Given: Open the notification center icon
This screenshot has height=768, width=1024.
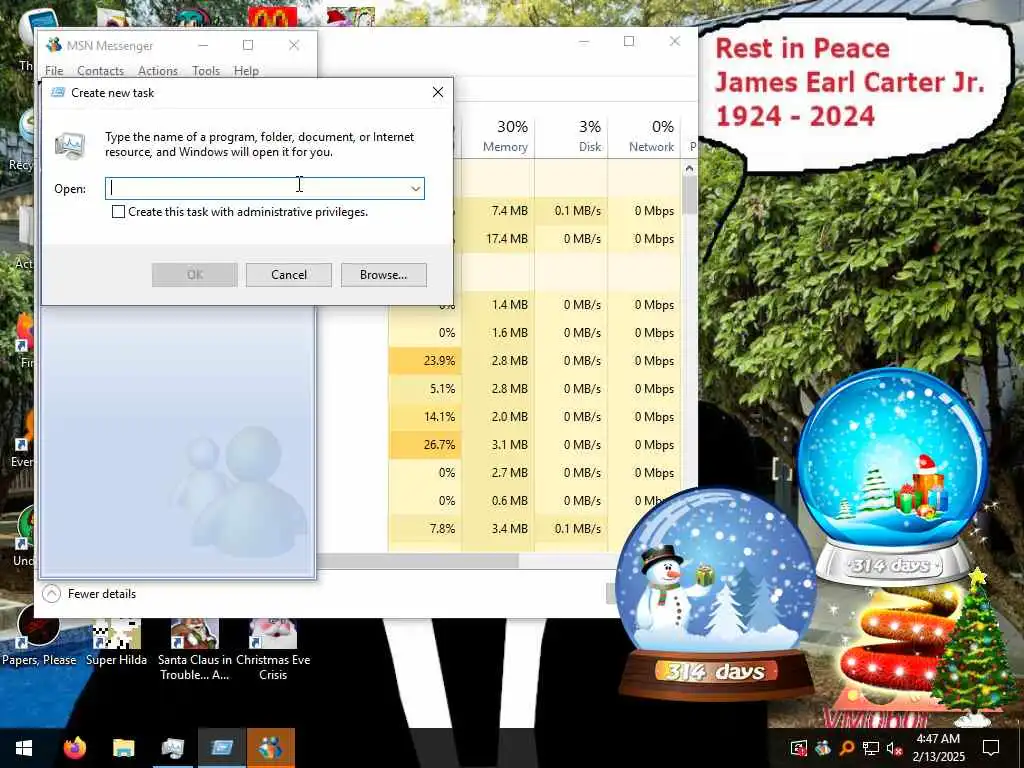Looking at the screenshot, I should click(991, 748).
